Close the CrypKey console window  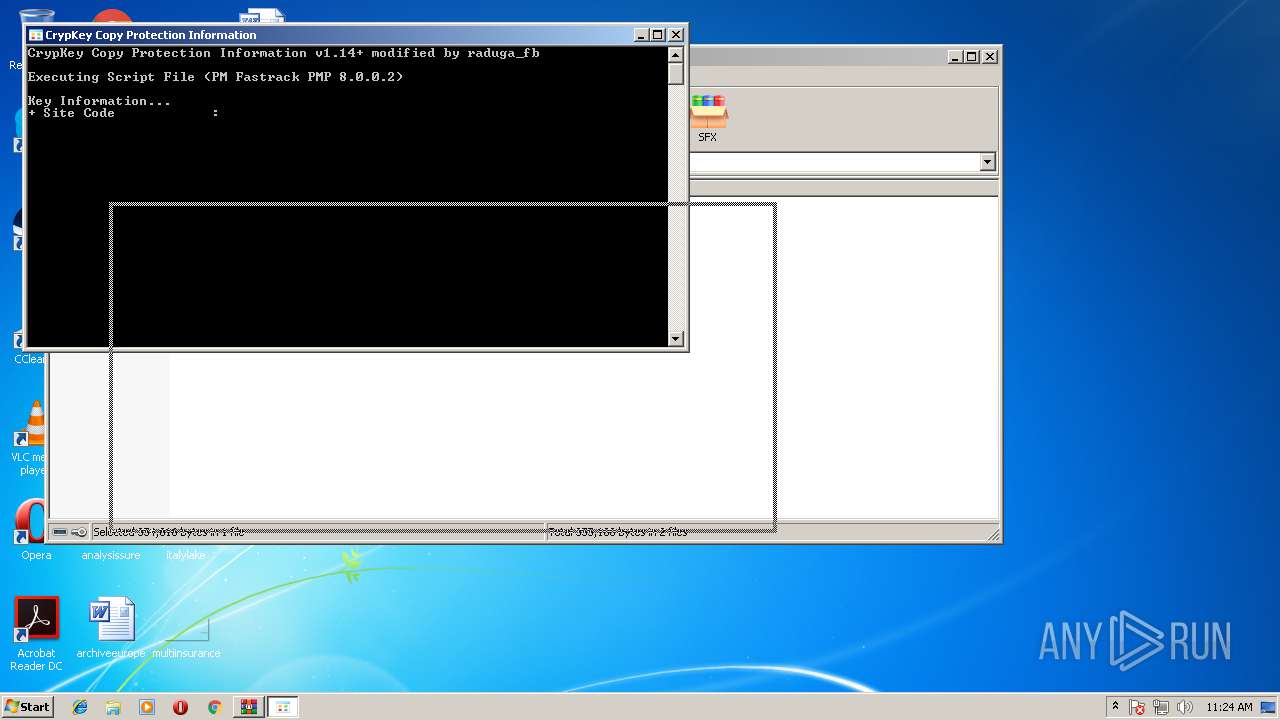(x=676, y=35)
